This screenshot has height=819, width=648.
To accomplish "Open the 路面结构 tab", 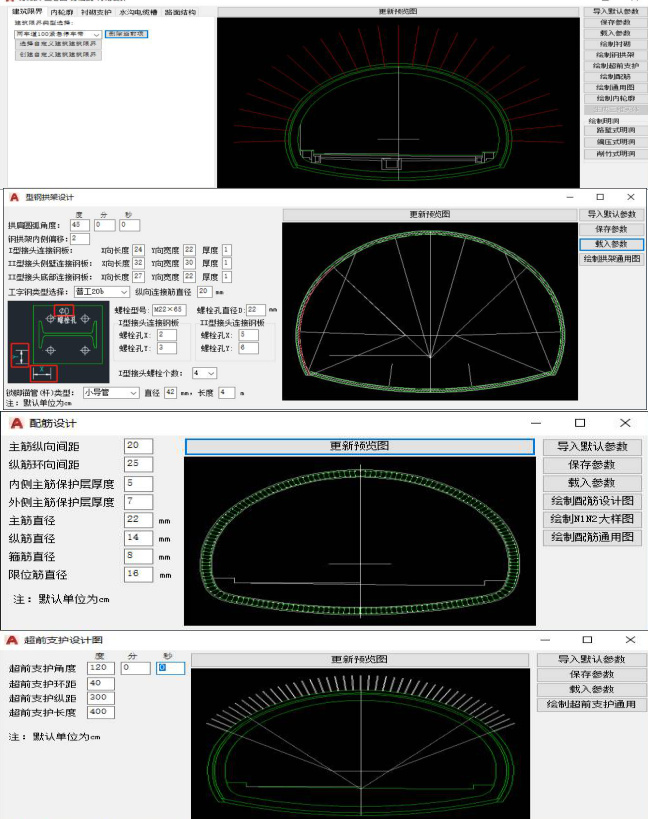I will [x=180, y=12].
